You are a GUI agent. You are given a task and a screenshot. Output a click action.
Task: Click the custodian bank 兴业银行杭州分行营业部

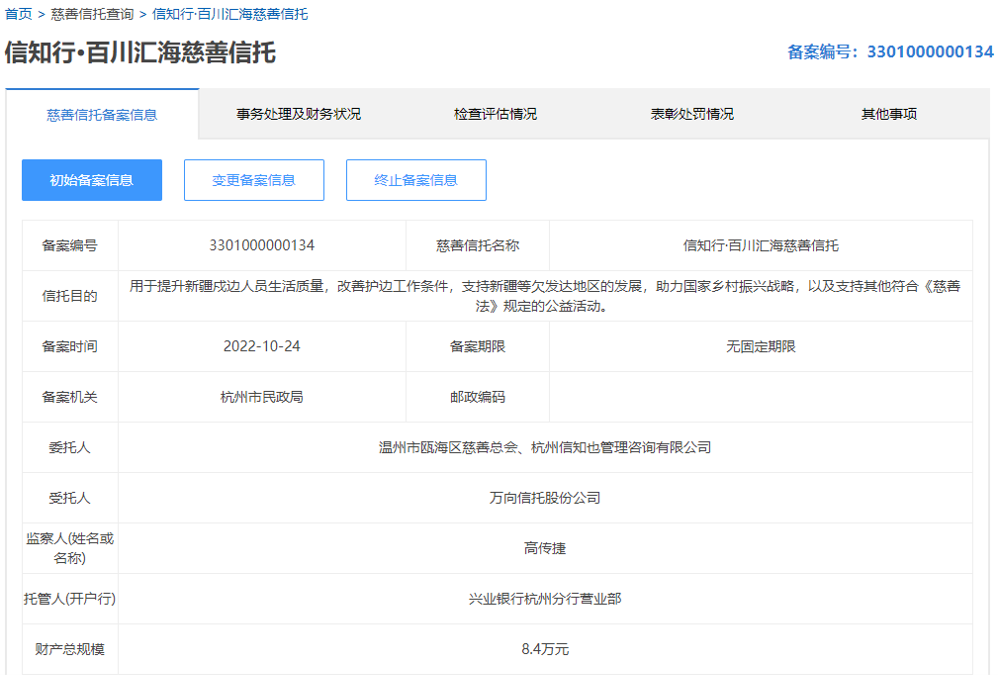[545, 598]
